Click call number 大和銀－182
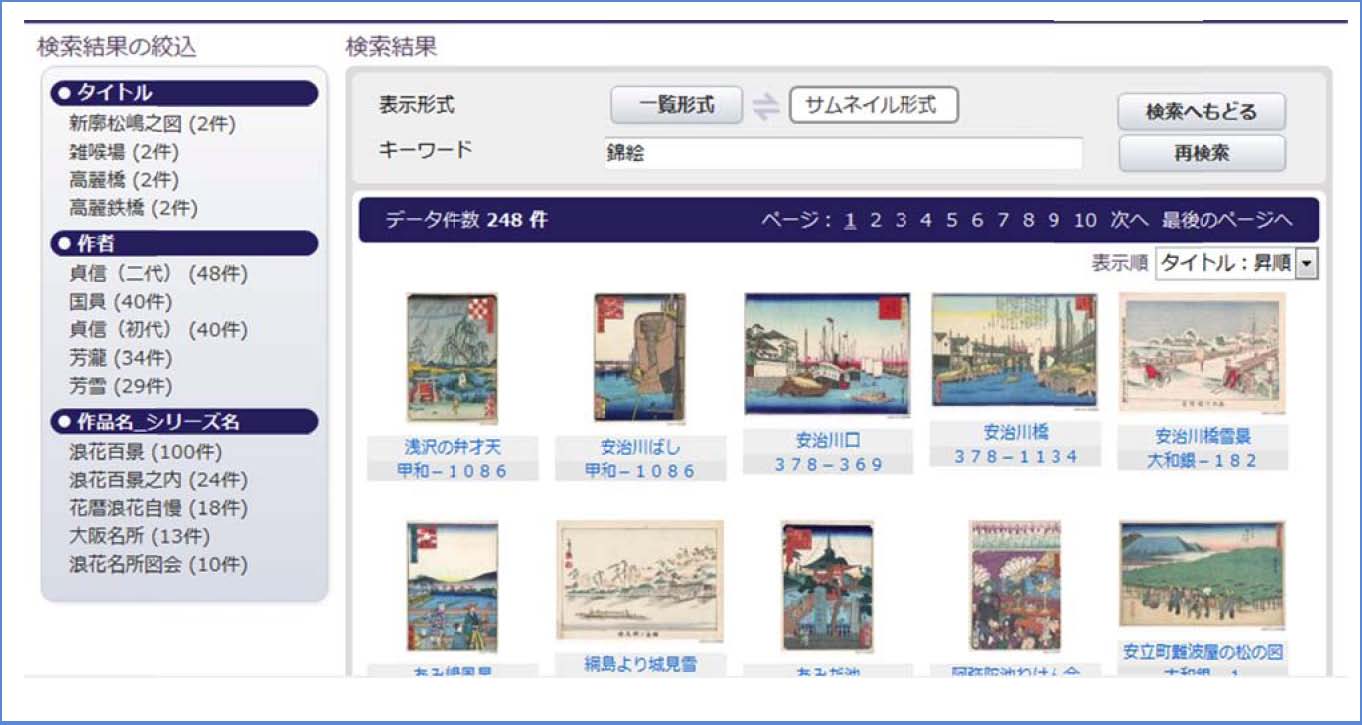 click(x=1203, y=460)
